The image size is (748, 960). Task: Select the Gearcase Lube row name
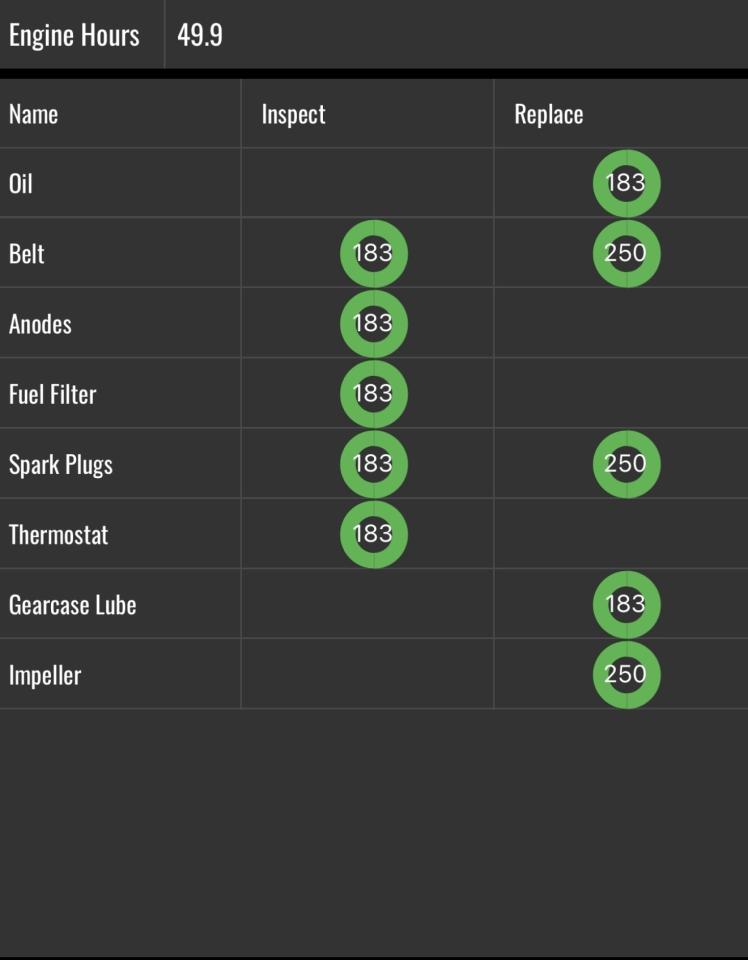pyautogui.click(x=72, y=605)
